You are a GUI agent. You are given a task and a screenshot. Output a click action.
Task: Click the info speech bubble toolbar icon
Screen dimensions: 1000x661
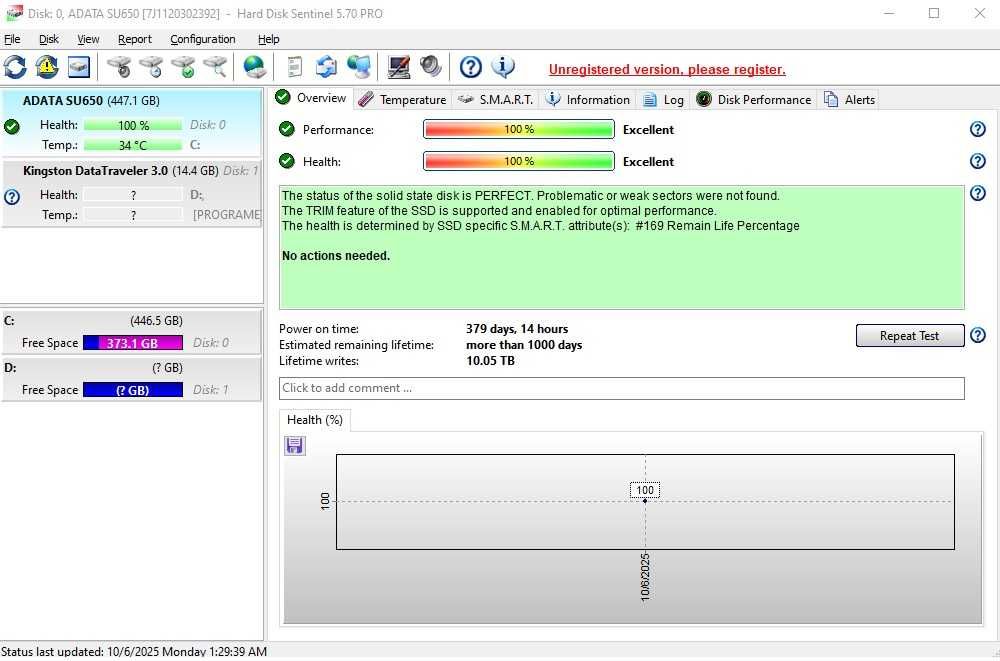click(503, 67)
